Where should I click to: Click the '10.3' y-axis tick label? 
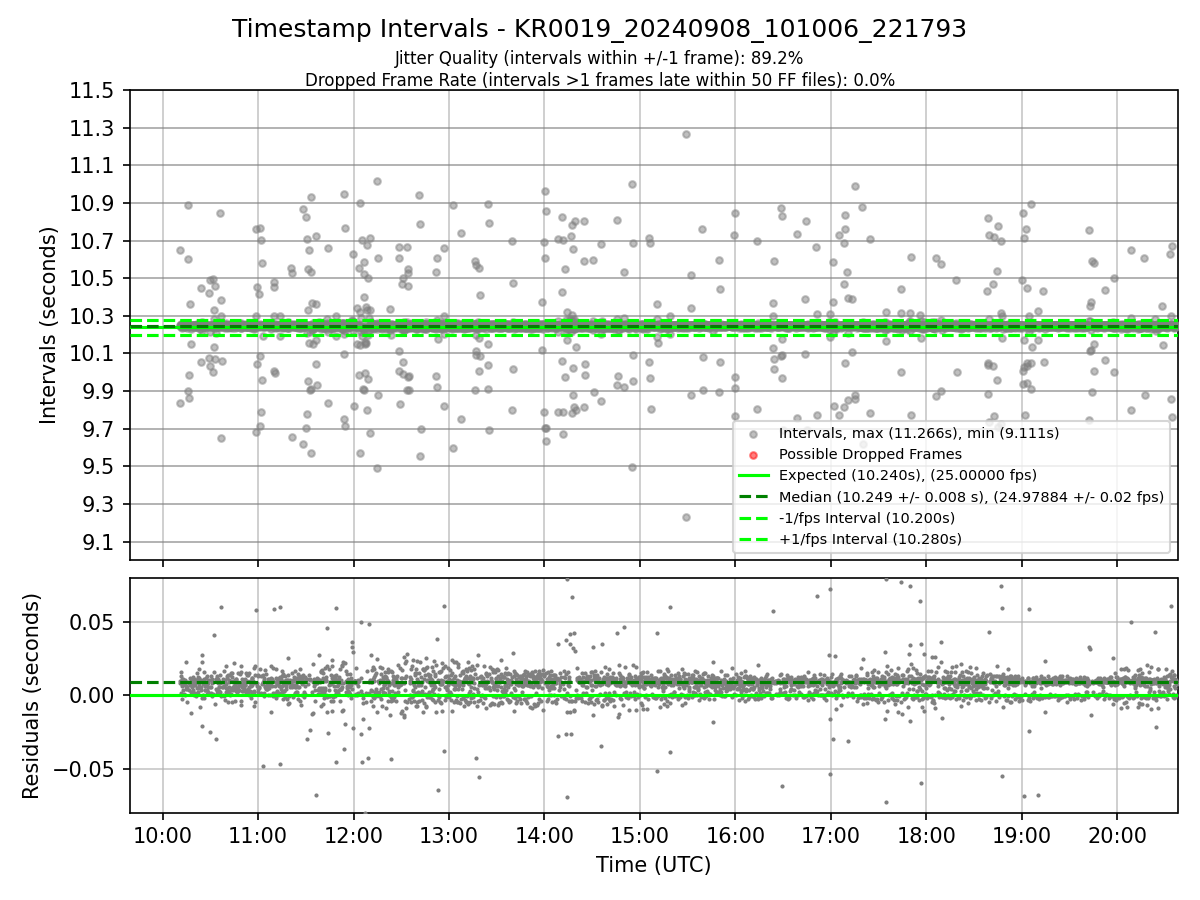[93, 316]
